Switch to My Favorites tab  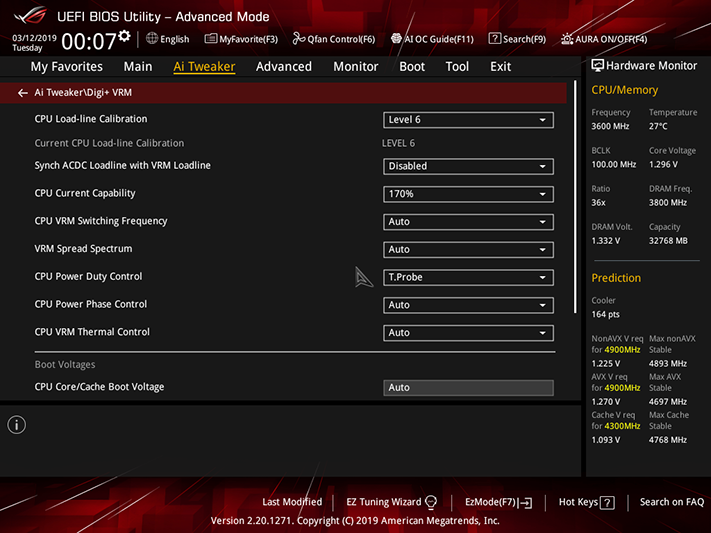tap(67, 67)
